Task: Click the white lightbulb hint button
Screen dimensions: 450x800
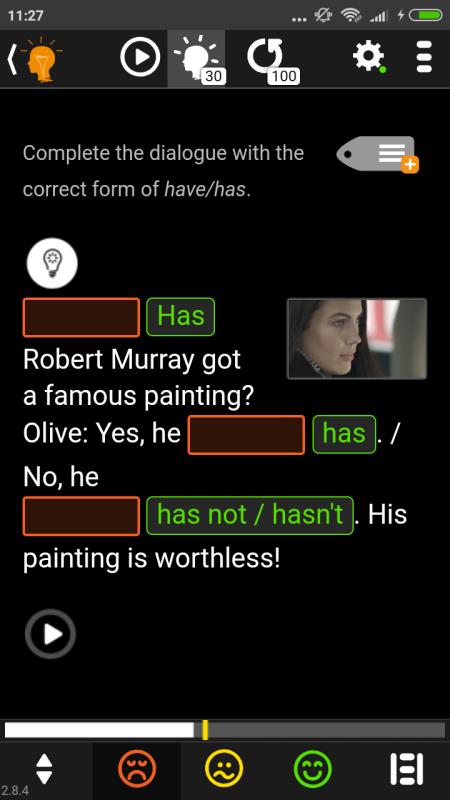Action: tap(52, 263)
